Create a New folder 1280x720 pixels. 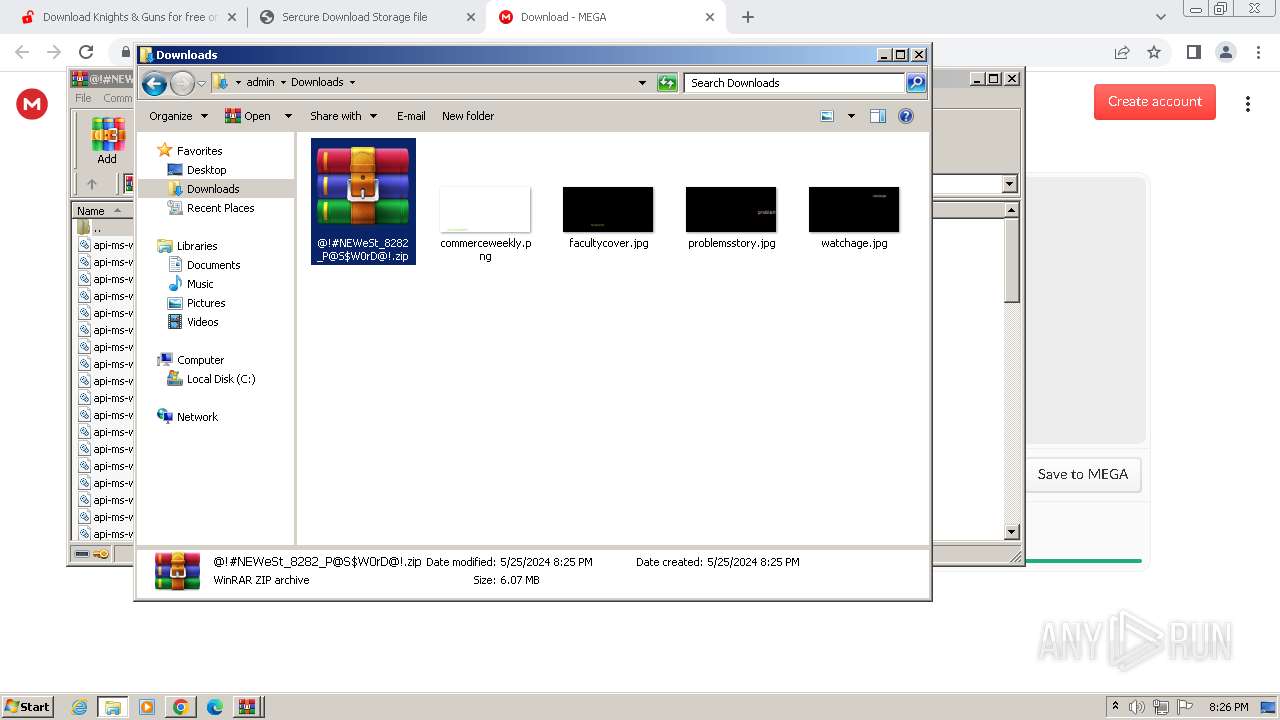(x=468, y=116)
